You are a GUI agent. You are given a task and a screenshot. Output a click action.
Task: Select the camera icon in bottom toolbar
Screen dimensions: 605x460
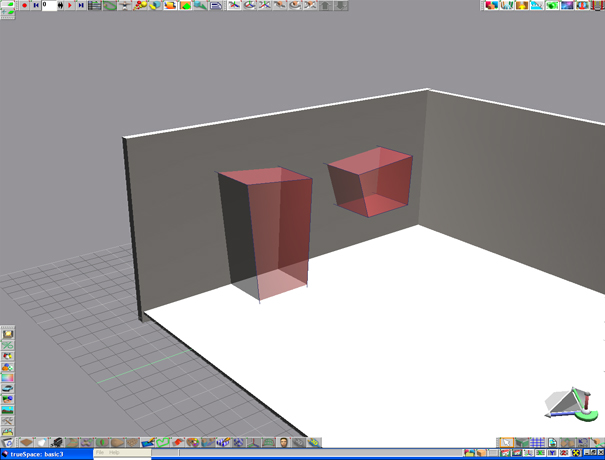point(58,442)
